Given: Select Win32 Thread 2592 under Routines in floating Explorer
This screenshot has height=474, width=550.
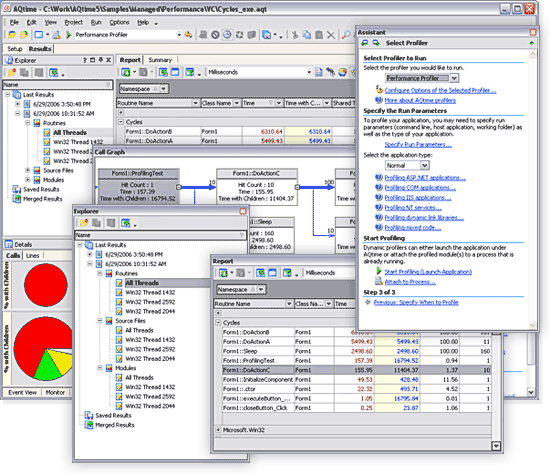Looking at the screenshot, I should click(x=150, y=302).
